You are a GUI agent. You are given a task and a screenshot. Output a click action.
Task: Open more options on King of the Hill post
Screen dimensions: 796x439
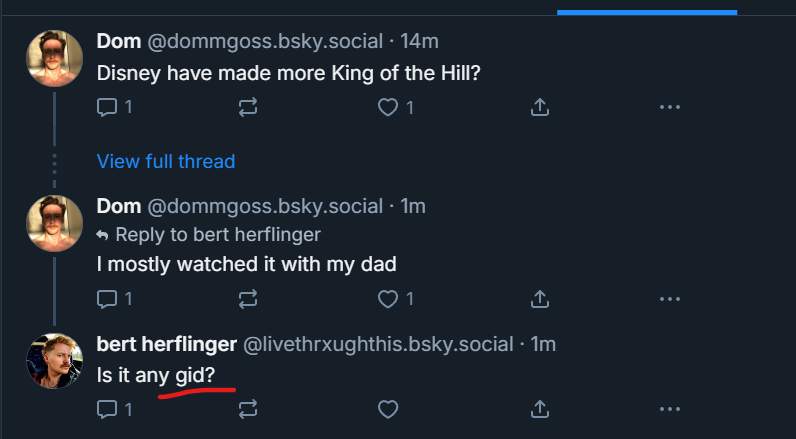(669, 106)
